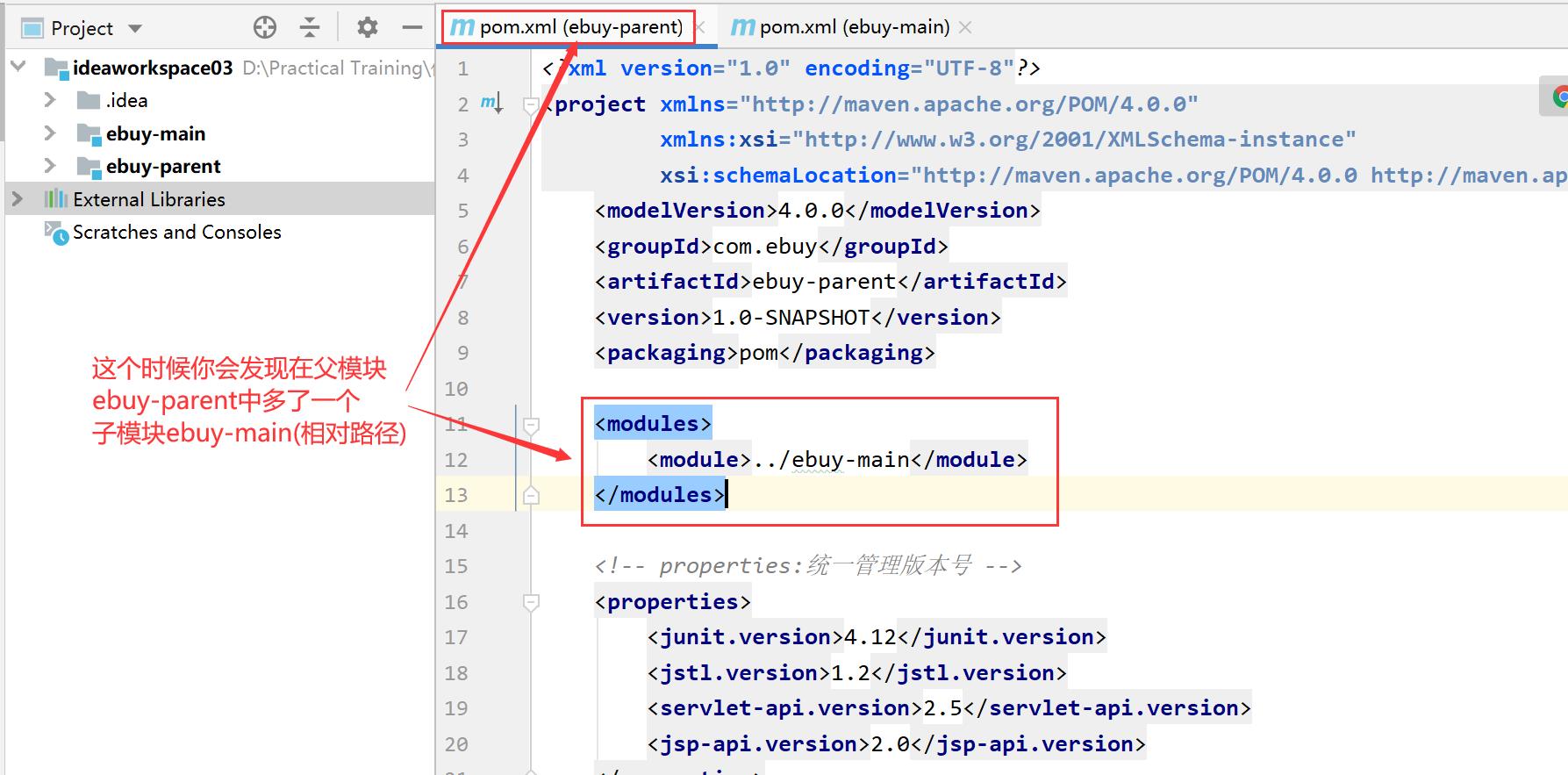Click the properties comment on line 15
1568x775 pixels.
[808, 566]
